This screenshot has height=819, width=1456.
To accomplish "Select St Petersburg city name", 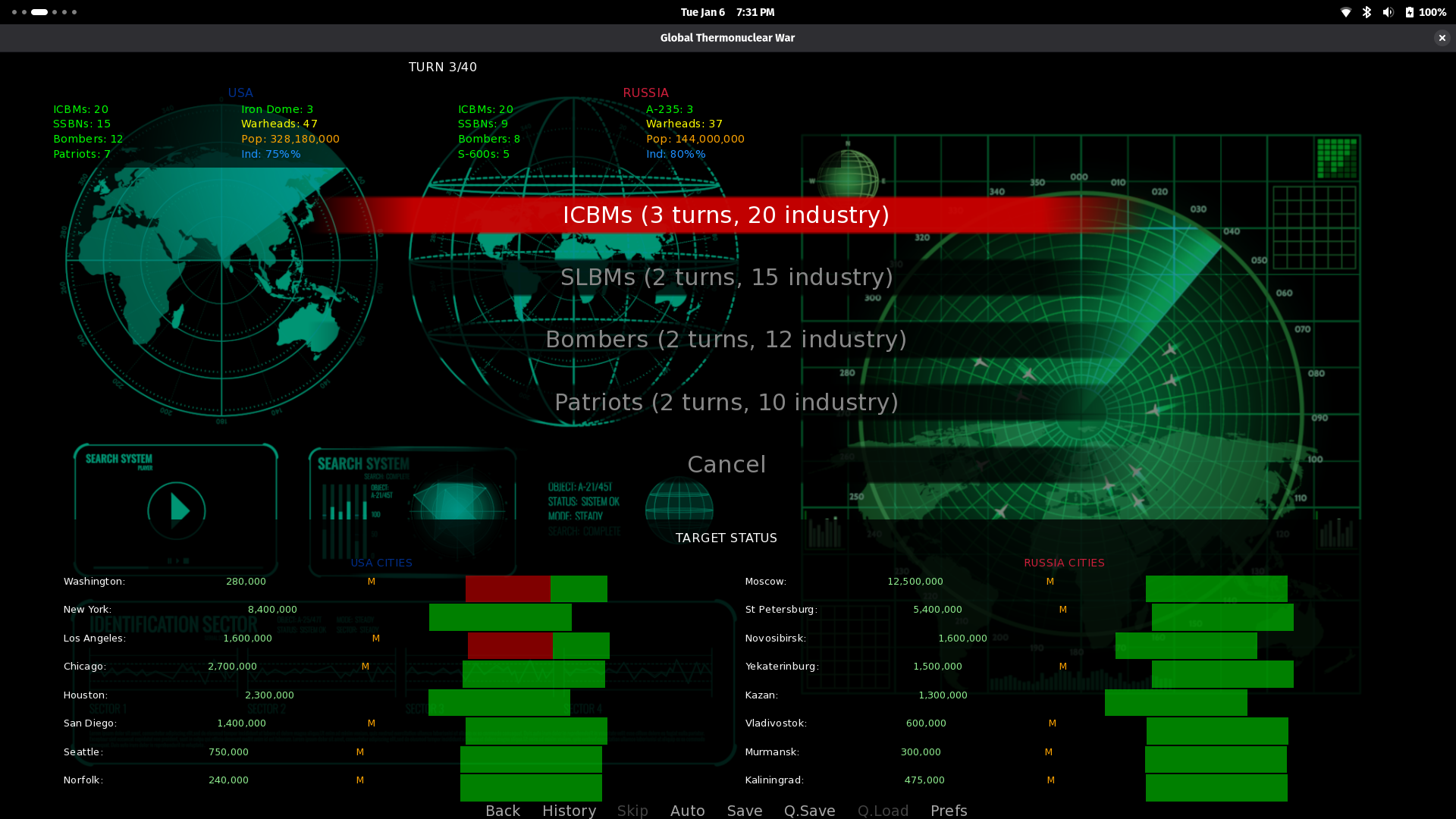I will pyautogui.click(x=781, y=610).
